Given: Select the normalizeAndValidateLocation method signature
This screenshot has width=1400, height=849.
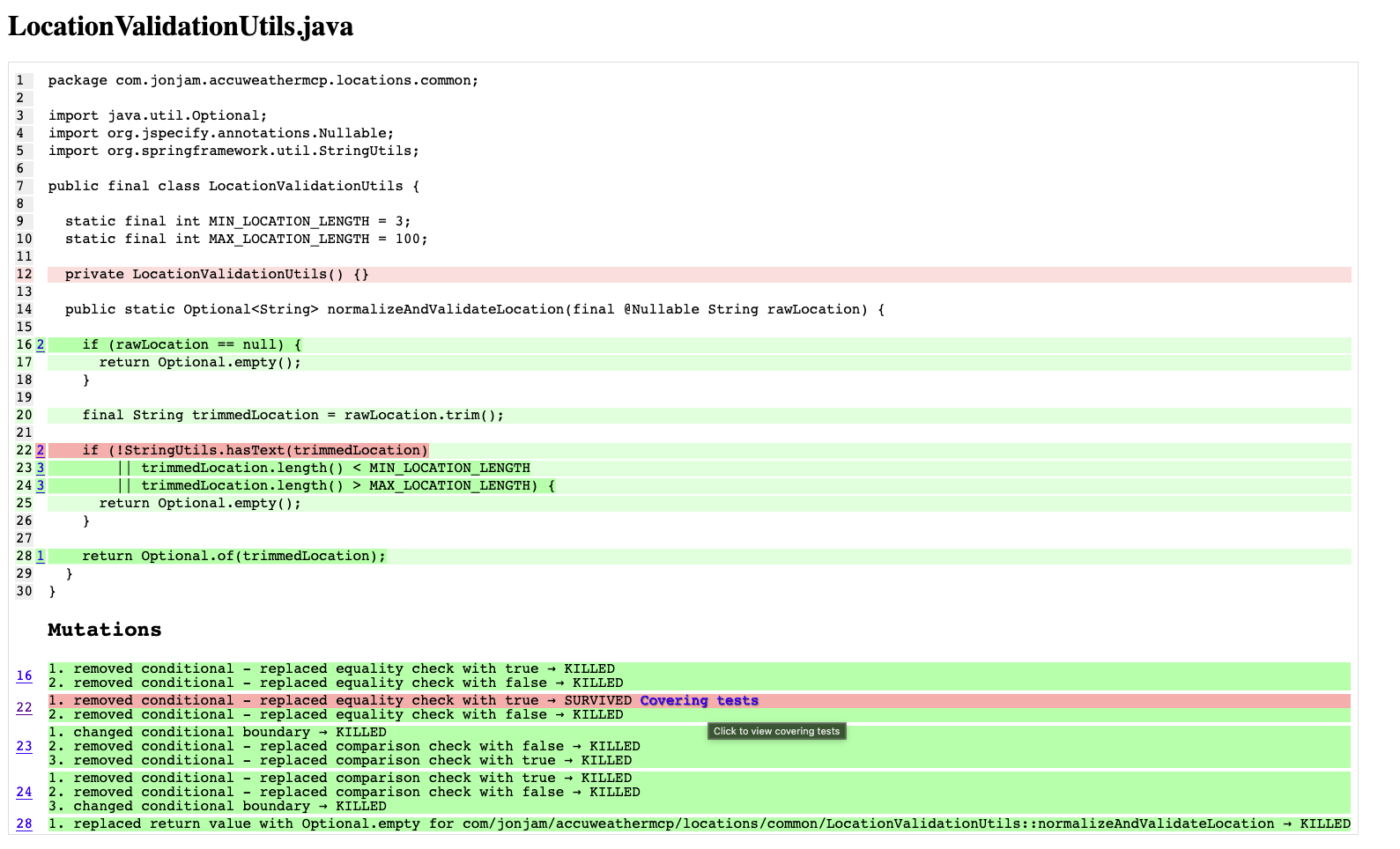Looking at the screenshot, I should pos(475,310).
